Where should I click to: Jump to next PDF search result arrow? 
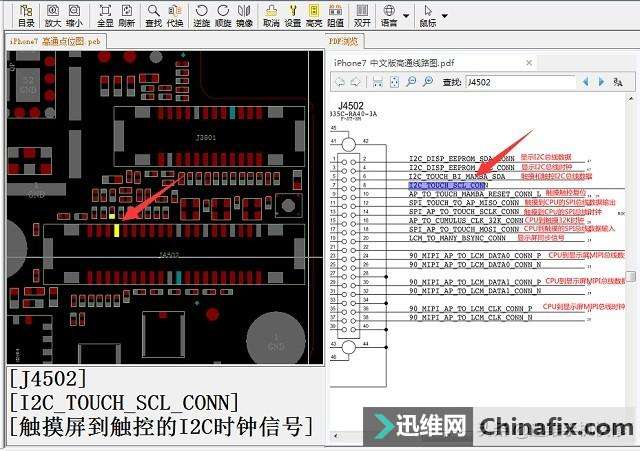point(601,82)
